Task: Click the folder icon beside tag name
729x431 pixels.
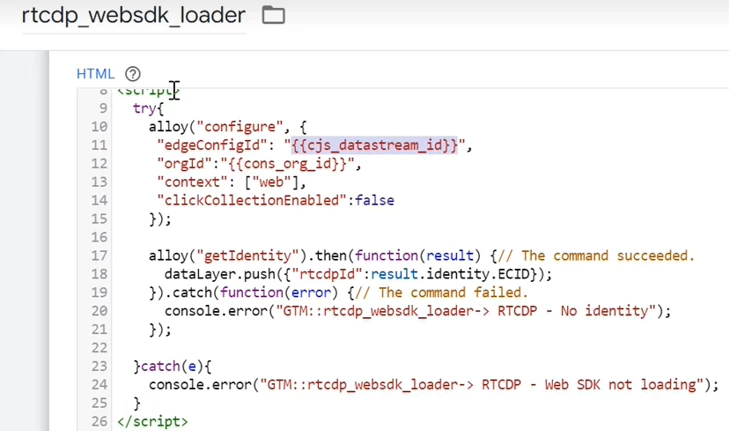Action: point(273,15)
